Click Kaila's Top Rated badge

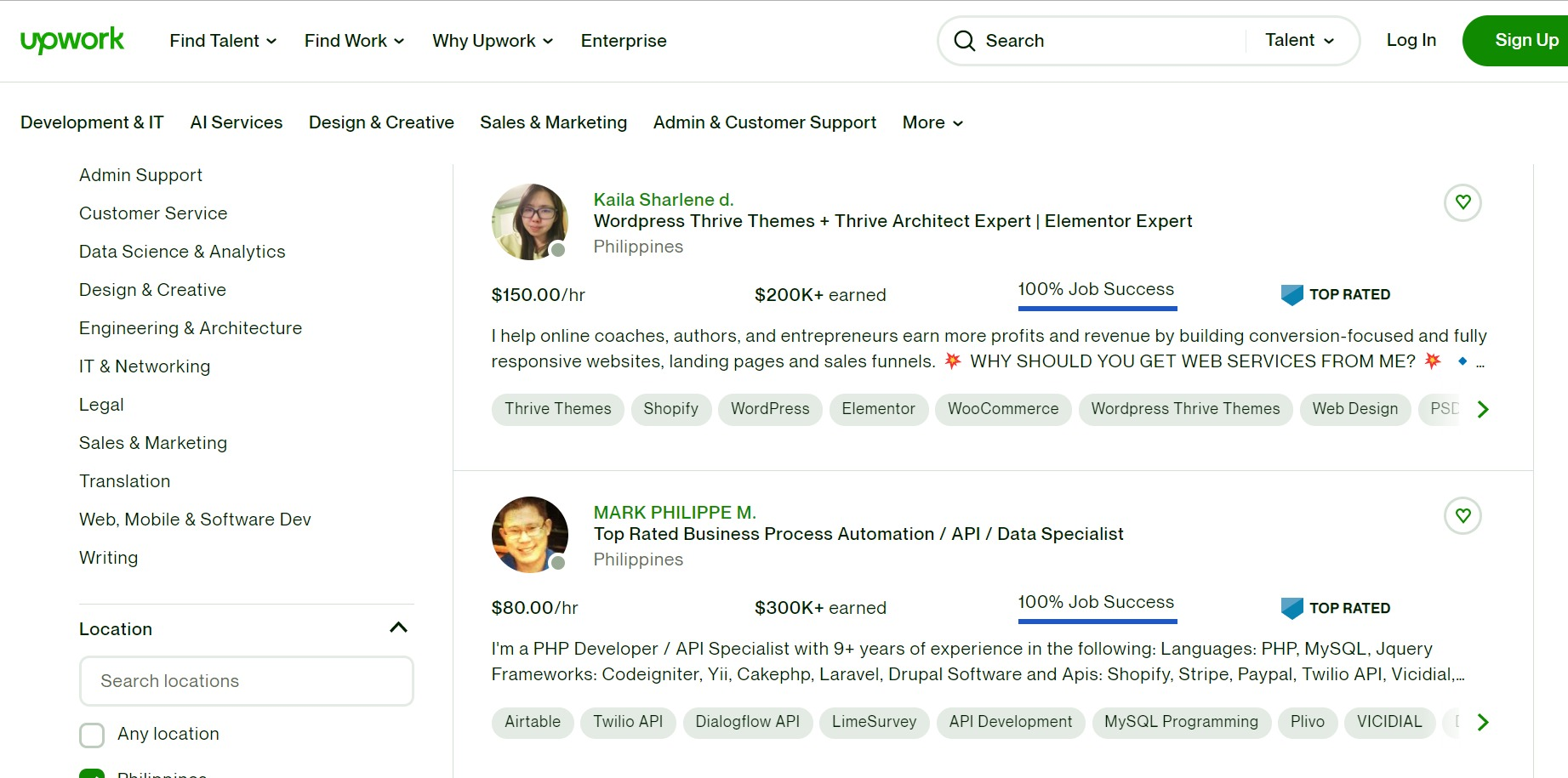point(1336,294)
